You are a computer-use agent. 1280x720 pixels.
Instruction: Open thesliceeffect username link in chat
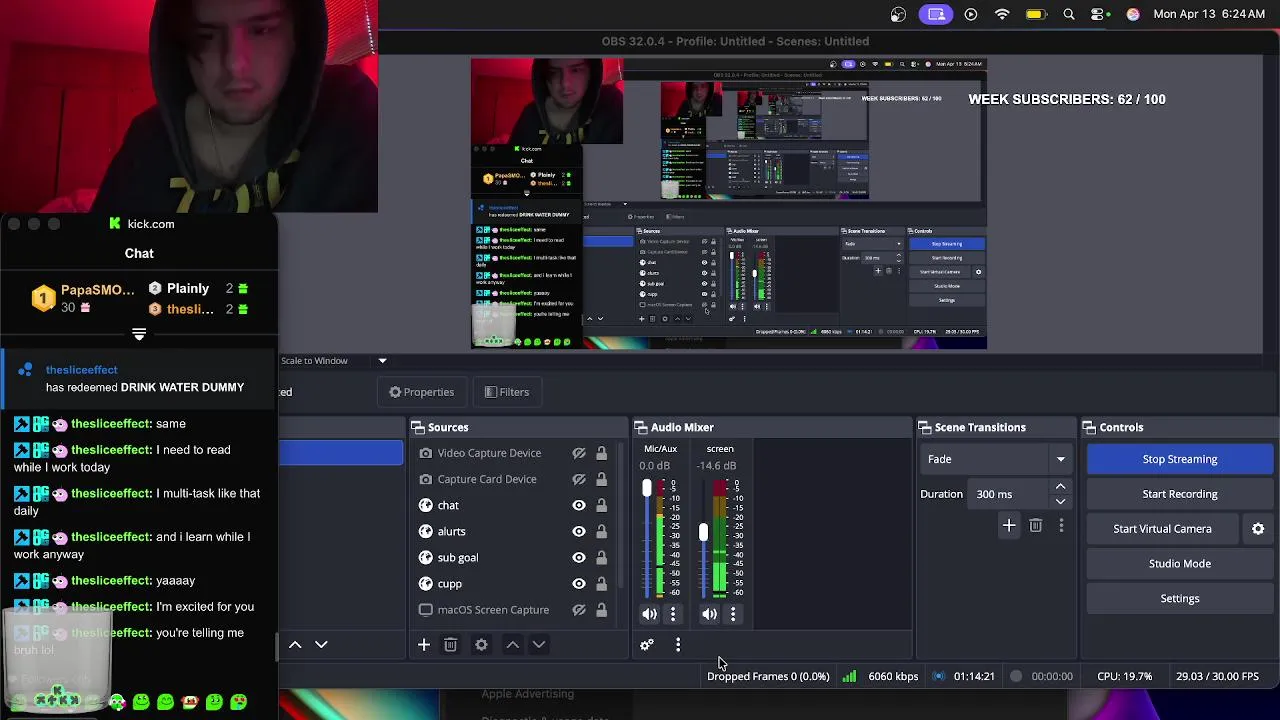(x=82, y=370)
